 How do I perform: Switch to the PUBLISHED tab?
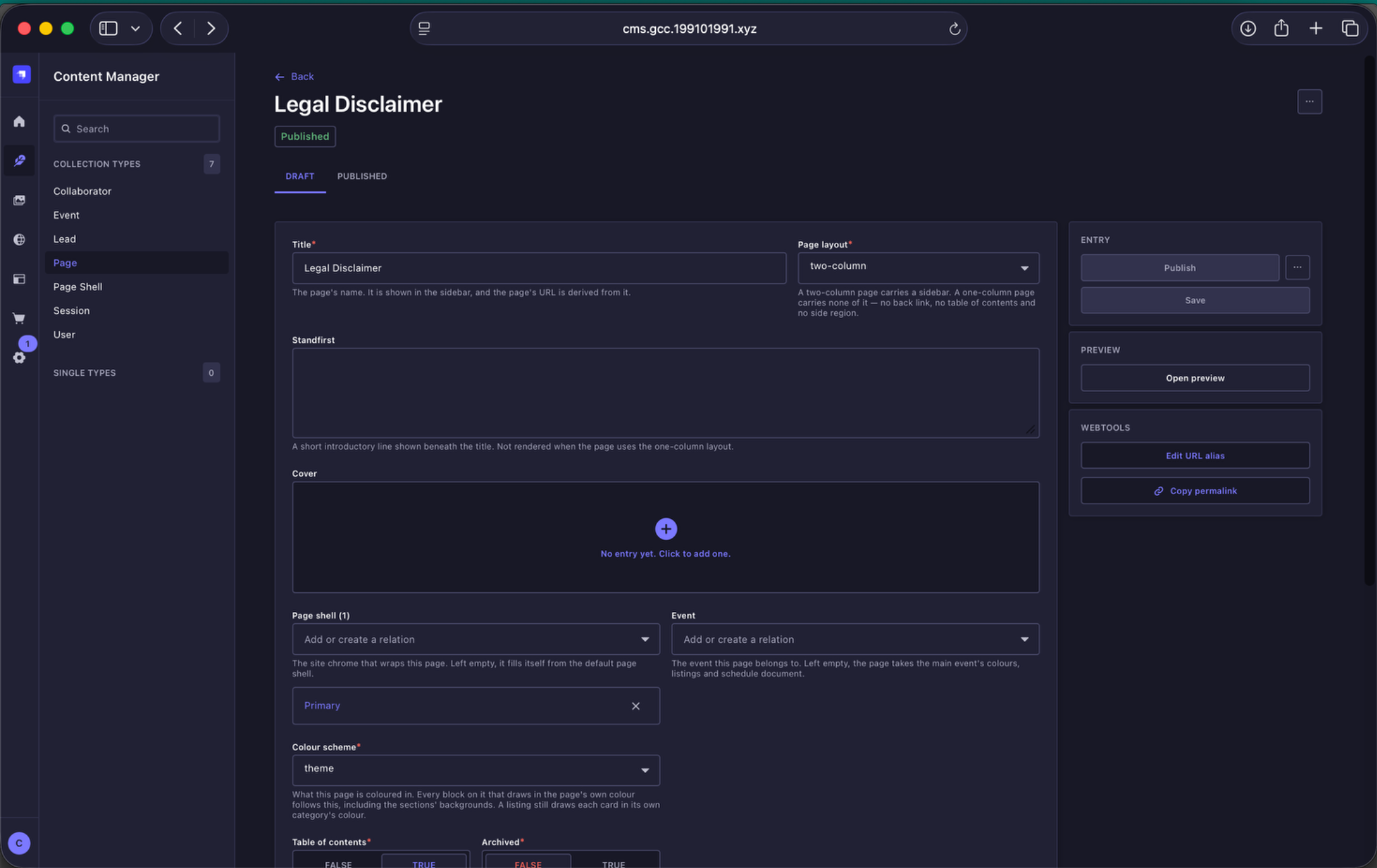pyautogui.click(x=362, y=176)
